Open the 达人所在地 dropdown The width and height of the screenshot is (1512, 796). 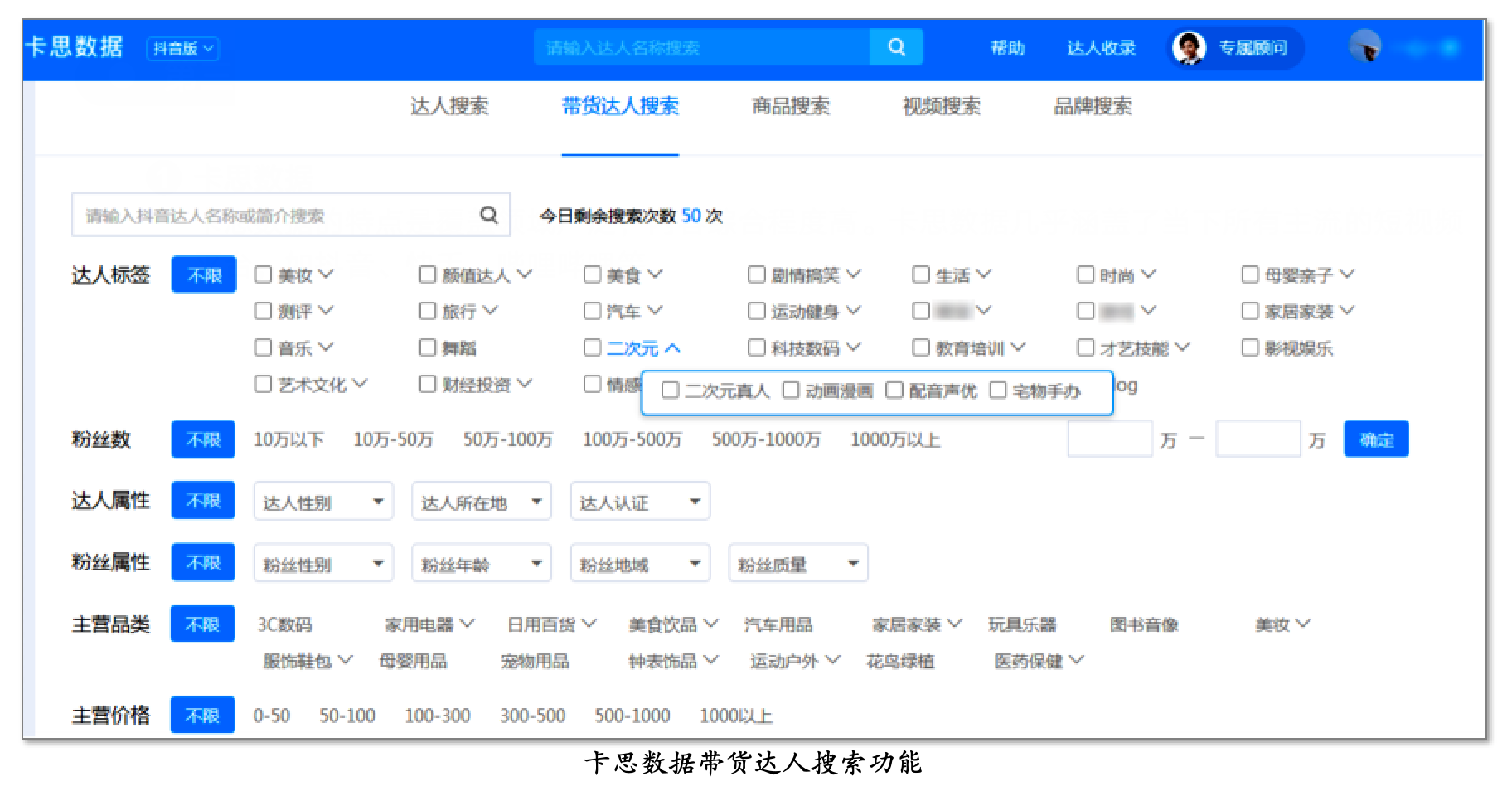[x=482, y=502]
